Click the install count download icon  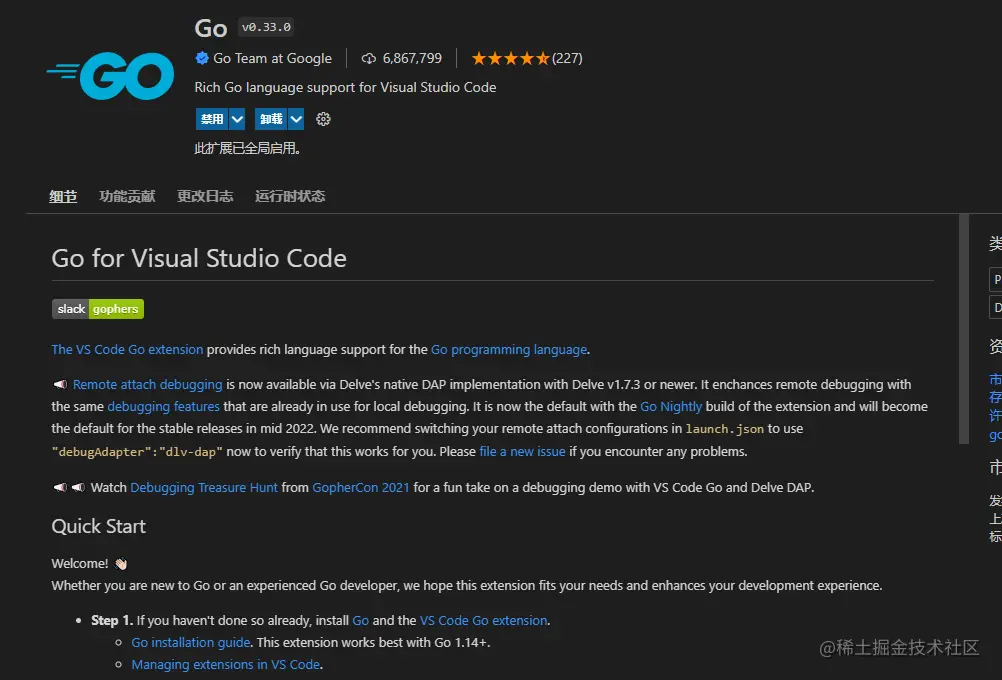368,58
